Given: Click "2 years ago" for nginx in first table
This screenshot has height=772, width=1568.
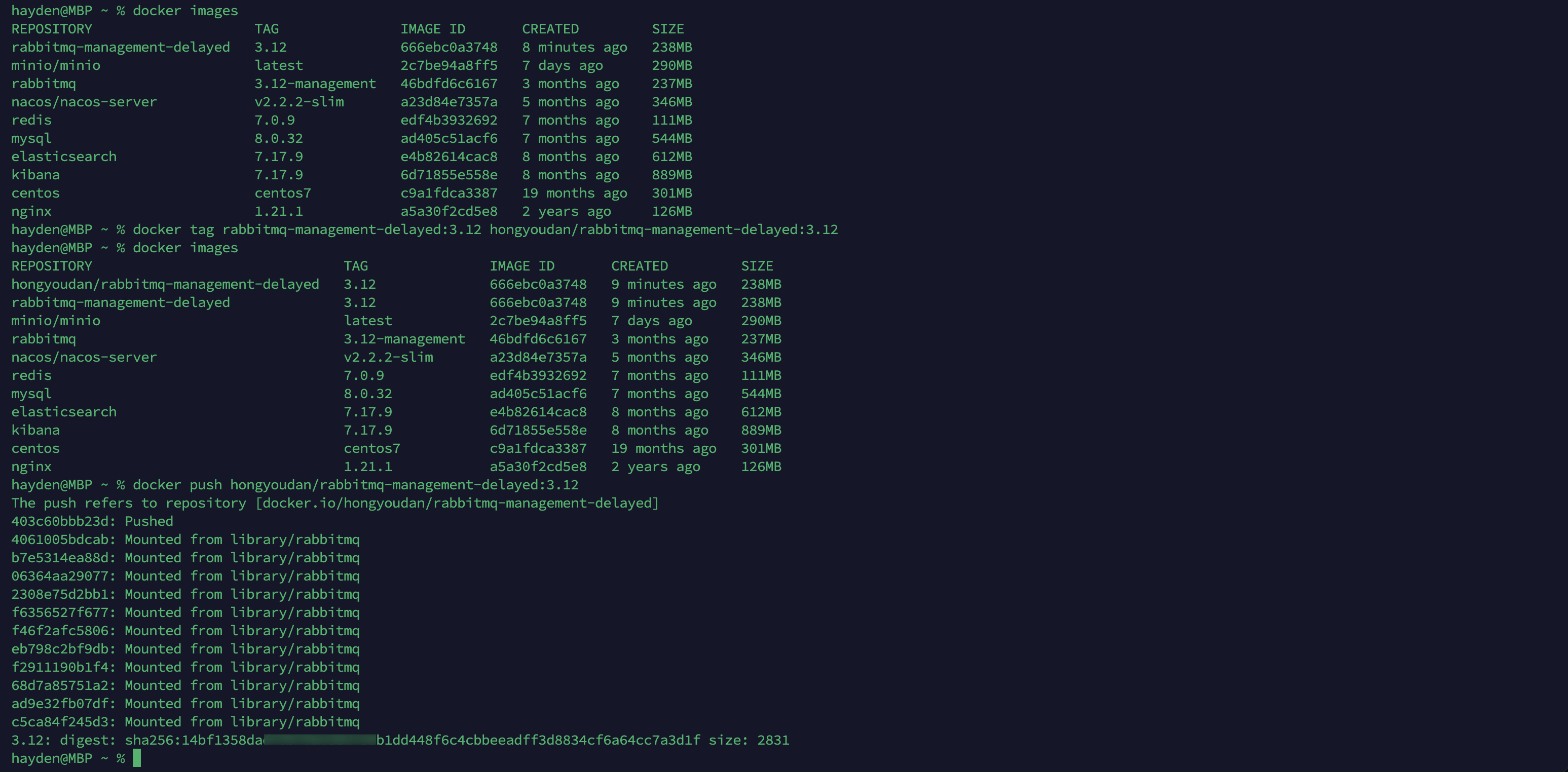Looking at the screenshot, I should 566,211.
